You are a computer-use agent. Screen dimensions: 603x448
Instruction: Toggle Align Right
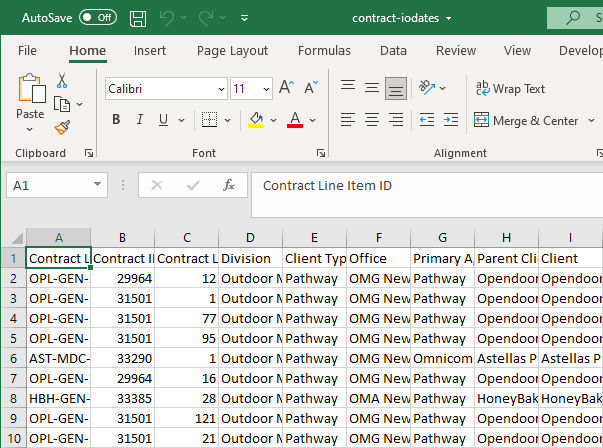click(x=396, y=120)
